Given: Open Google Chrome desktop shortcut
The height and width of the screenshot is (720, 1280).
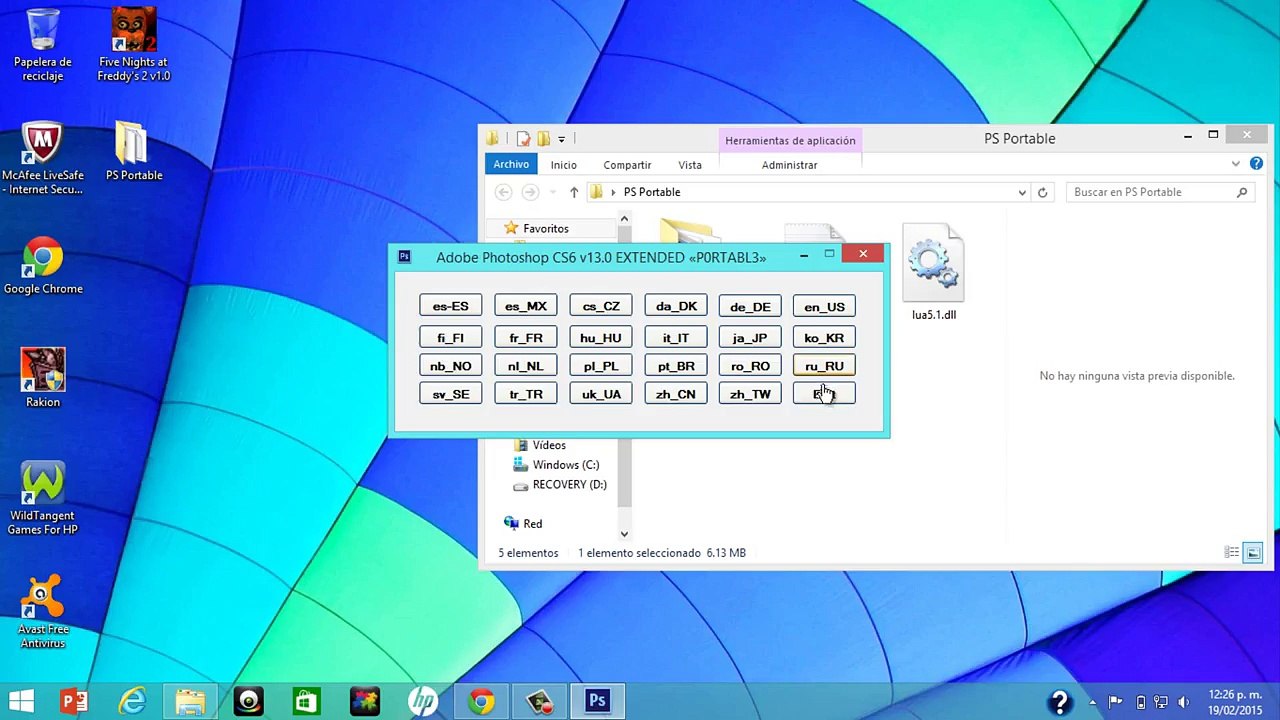Looking at the screenshot, I should [x=43, y=266].
